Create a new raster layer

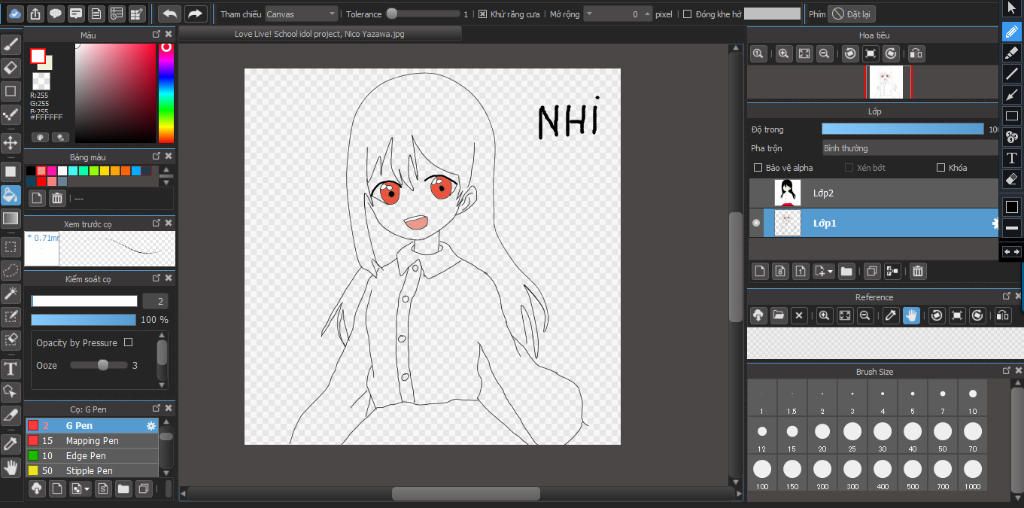tap(759, 271)
